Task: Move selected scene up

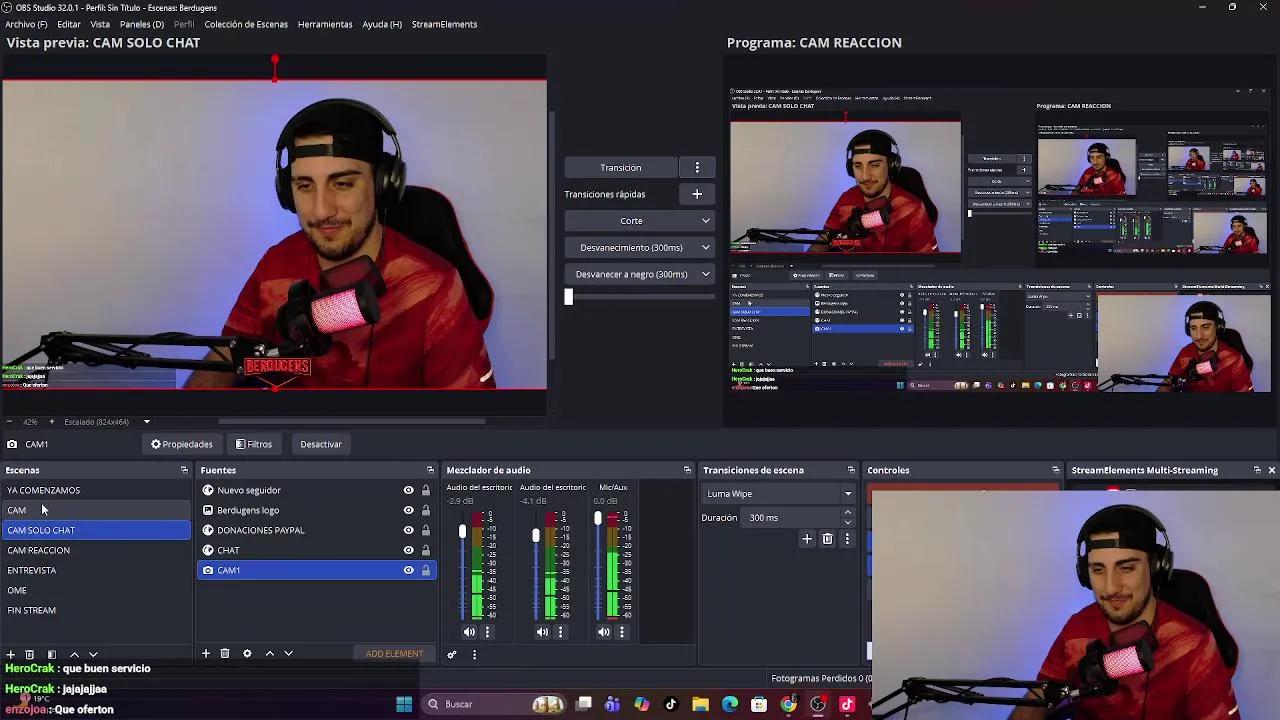Action: pyautogui.click(x=74, y=654)
